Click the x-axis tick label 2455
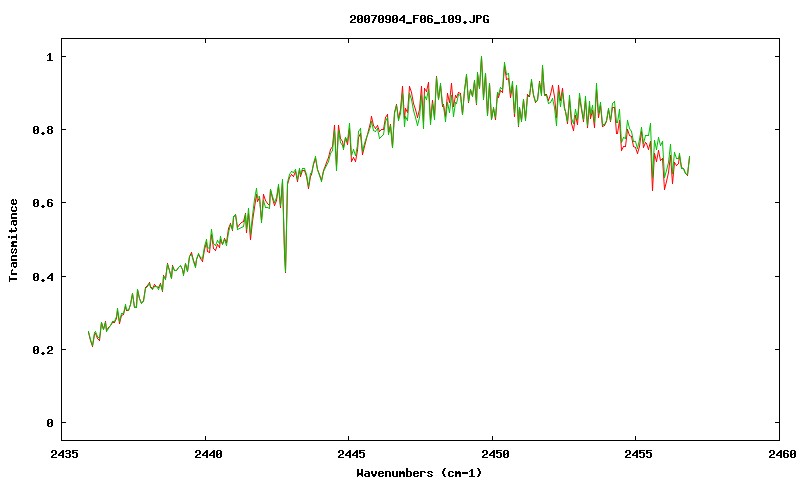The height and width of the screenshot is (480, 800). point(639,454)
